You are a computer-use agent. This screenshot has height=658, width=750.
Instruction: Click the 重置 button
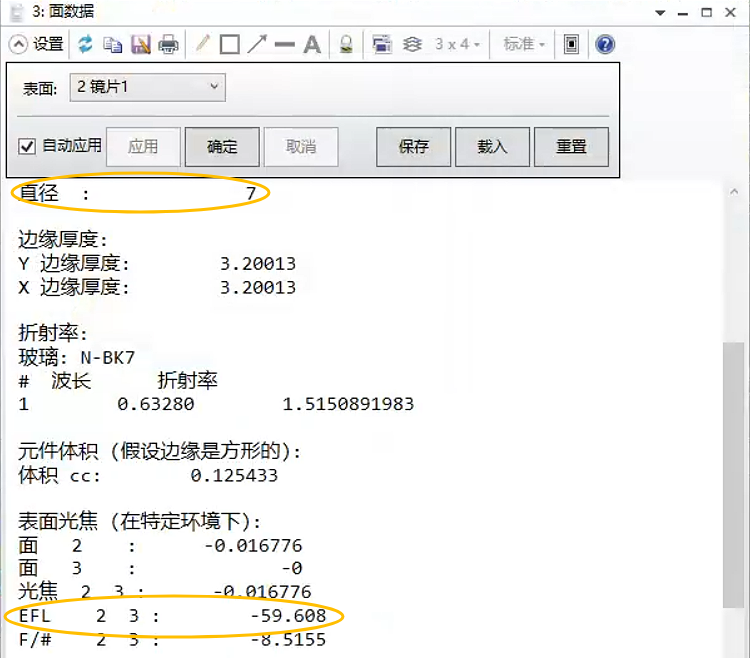click(571, 146)
